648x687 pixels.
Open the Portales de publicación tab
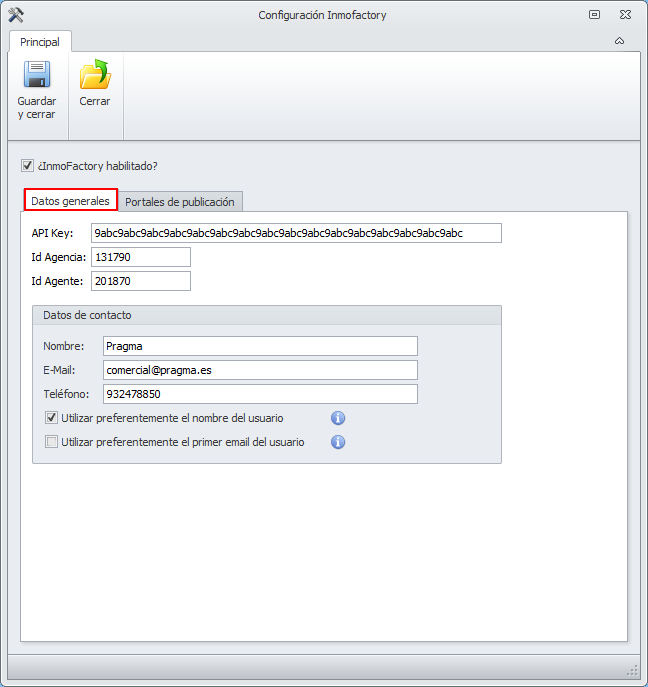(x=180, y=202)
